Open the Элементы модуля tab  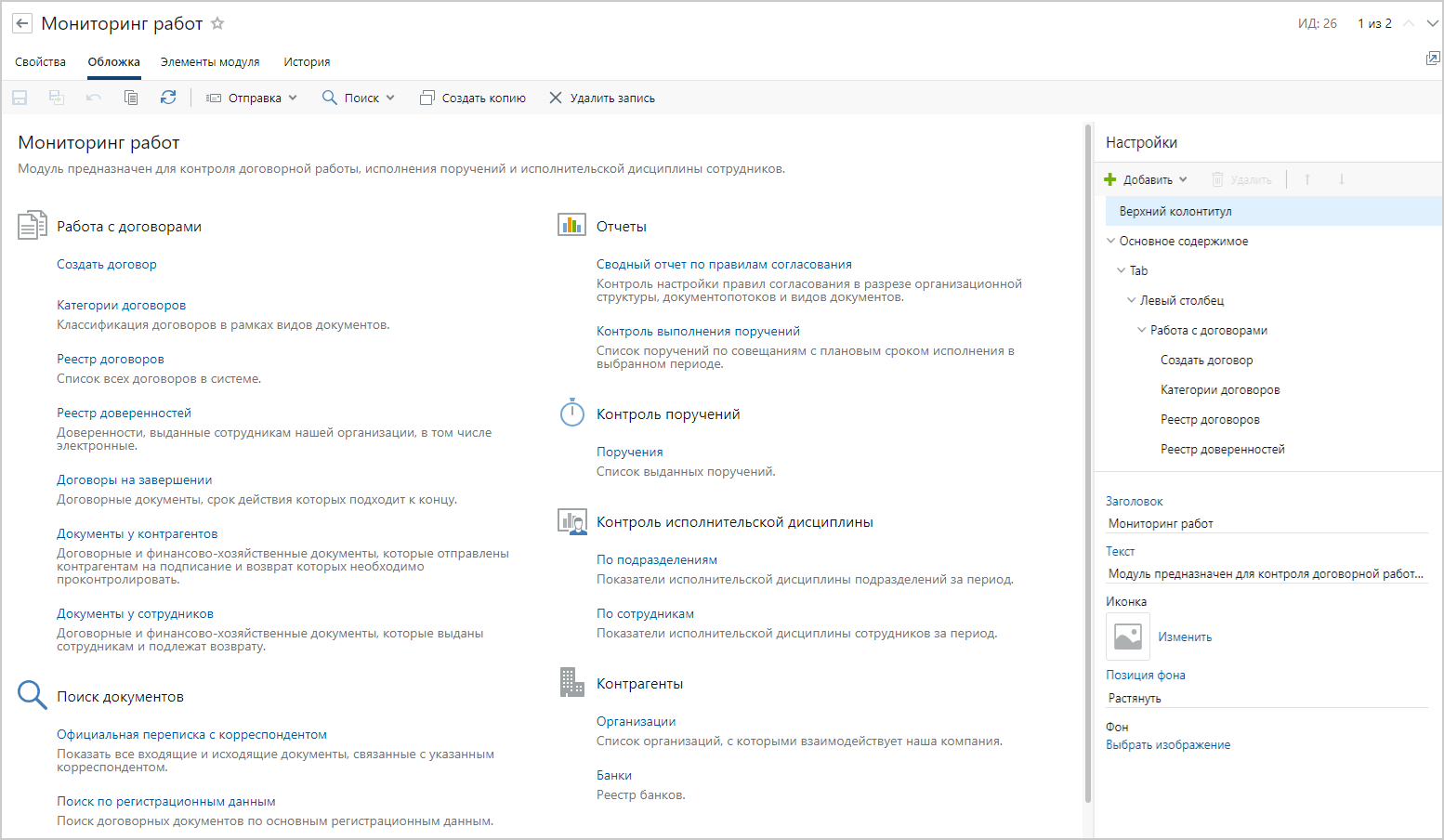pyautogui.click(x=210, y=62)
